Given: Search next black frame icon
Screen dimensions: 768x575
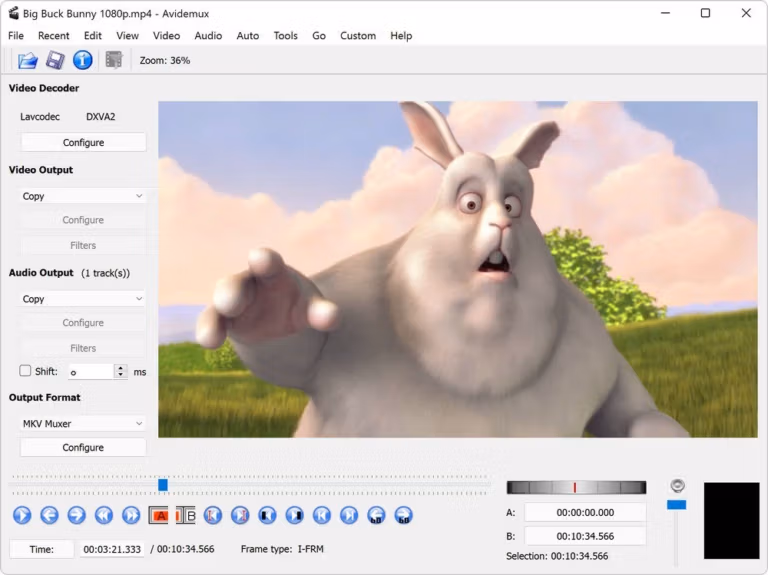Looking at the screenshot, I should [294, 515].
